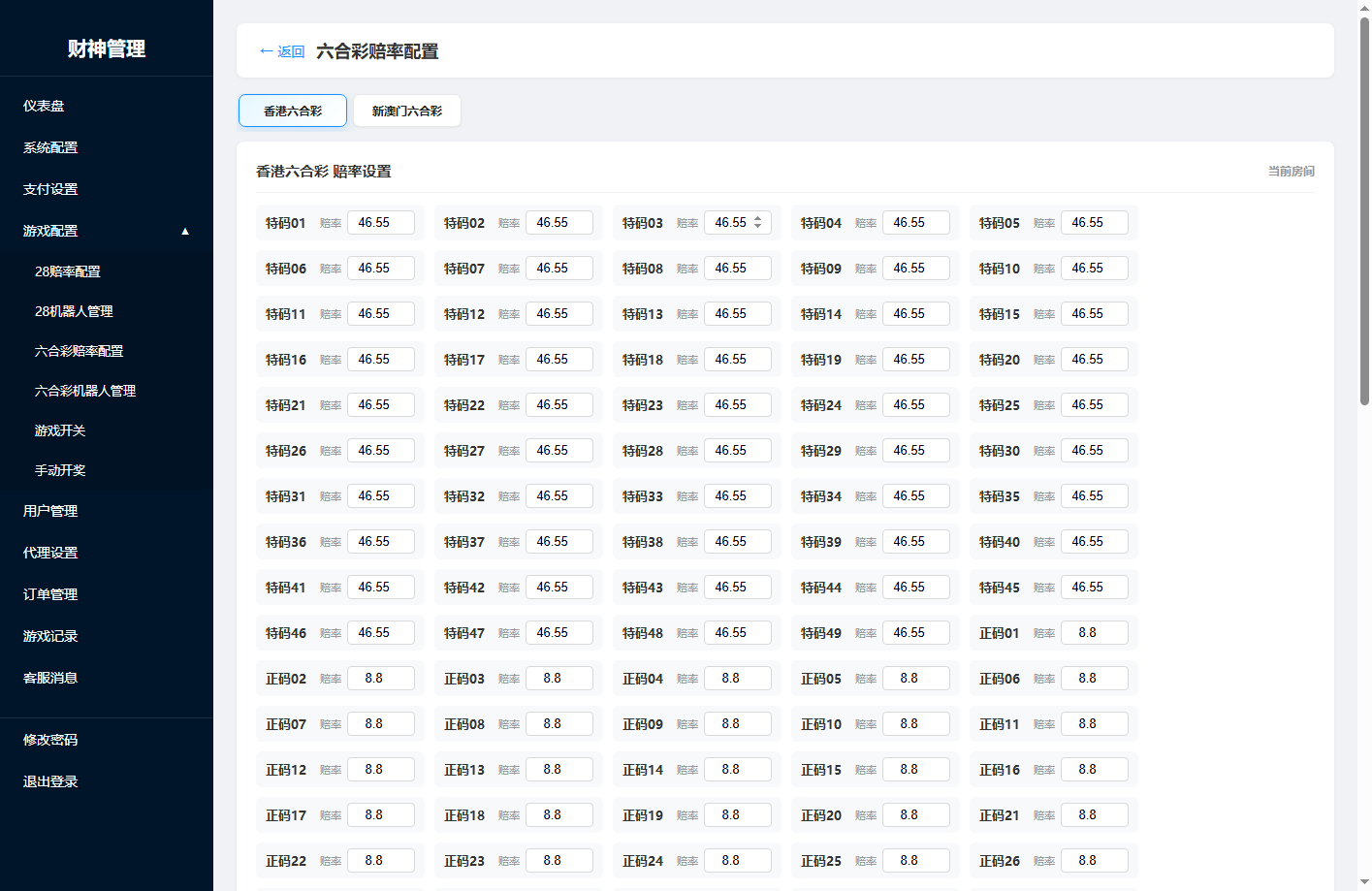Click the 特码17 odds input field

pyautogui.click(x=559, y=360)
